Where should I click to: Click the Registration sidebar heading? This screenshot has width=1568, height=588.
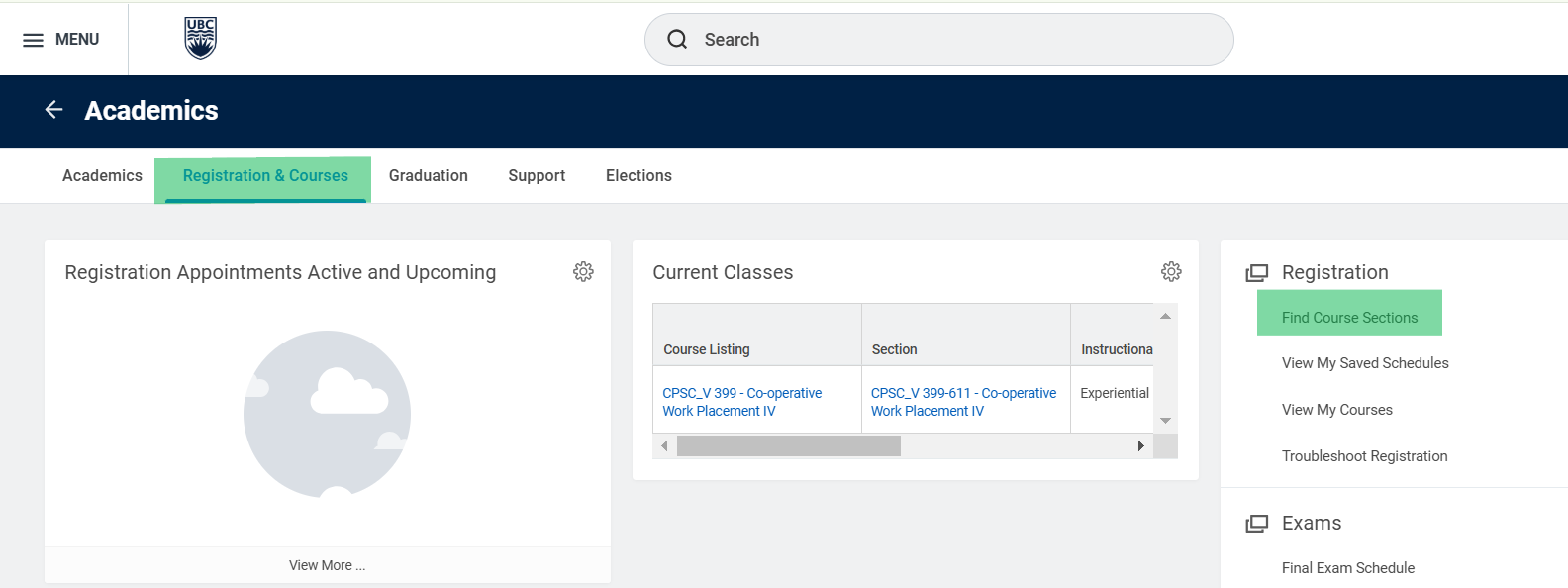coord(1335,272)
